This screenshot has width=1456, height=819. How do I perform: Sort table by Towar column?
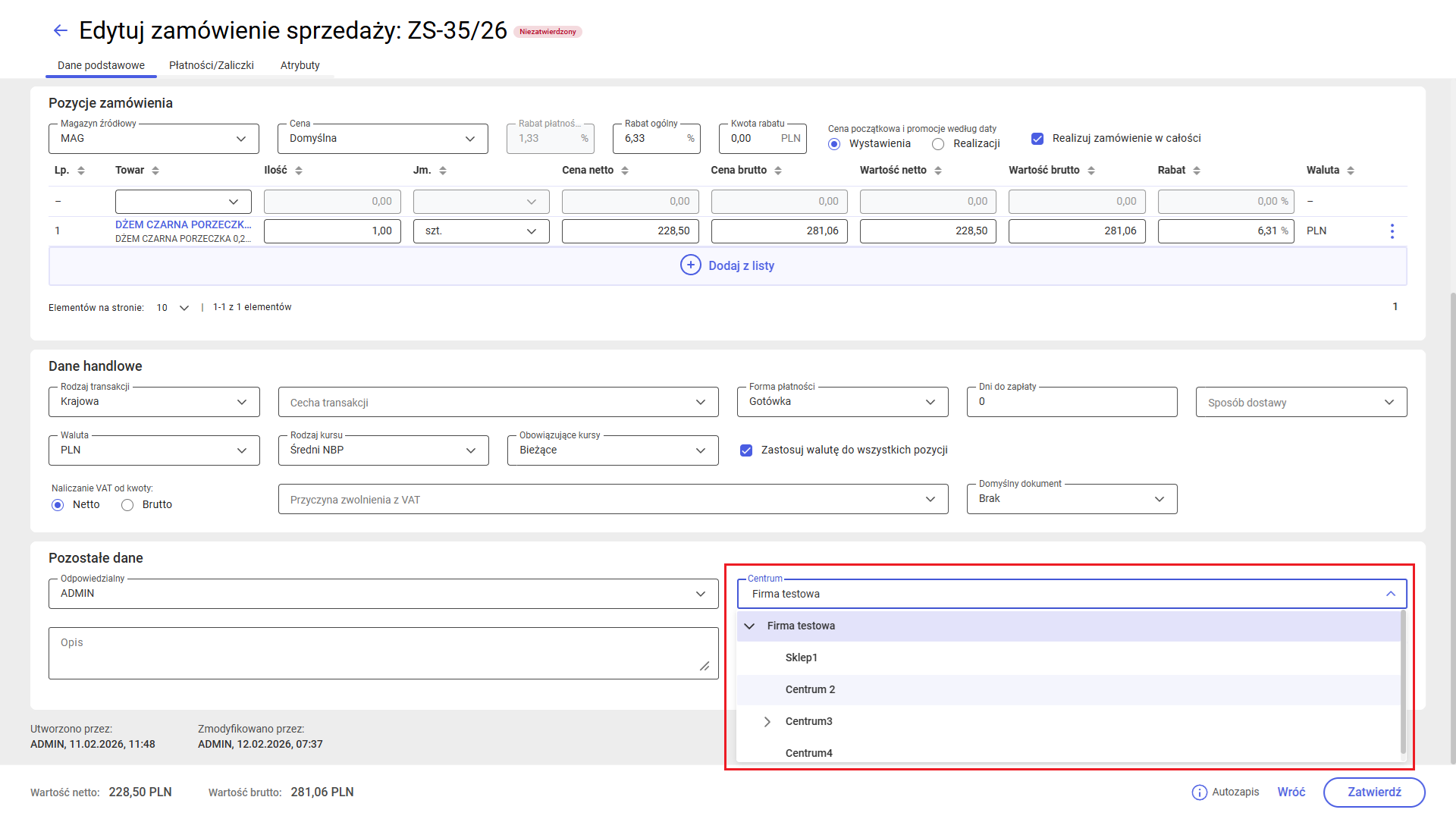[x=155, y=171]
